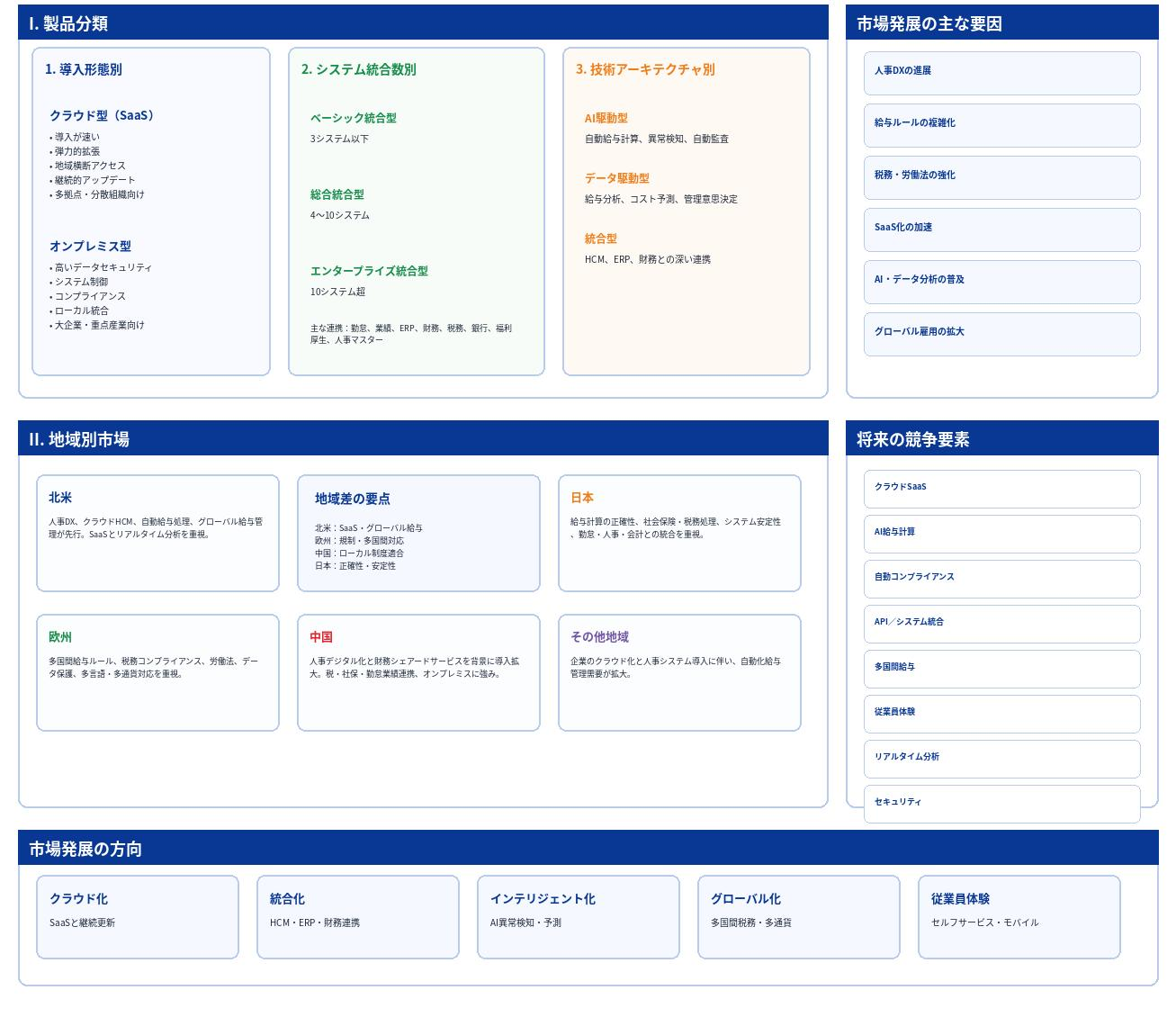This screenshot has height=1017, width=1176.
Task: Click the 欧州 region card
Action: point(157,672)
